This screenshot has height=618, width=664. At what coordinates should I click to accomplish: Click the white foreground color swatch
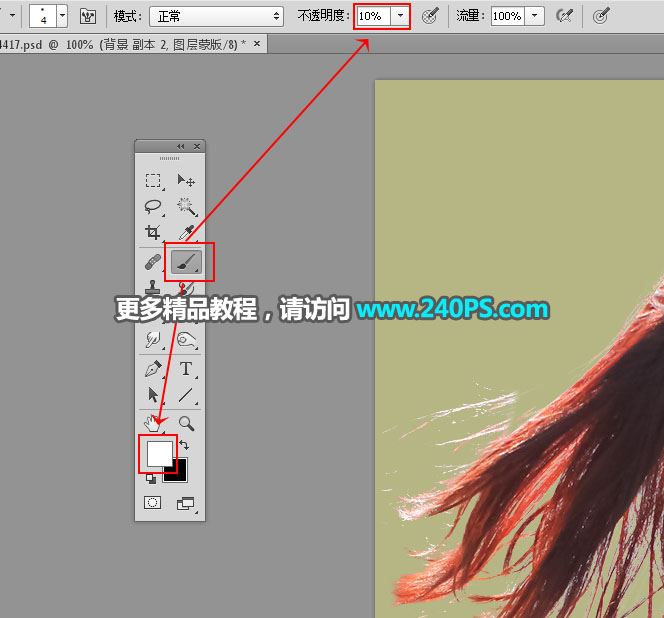160,454
